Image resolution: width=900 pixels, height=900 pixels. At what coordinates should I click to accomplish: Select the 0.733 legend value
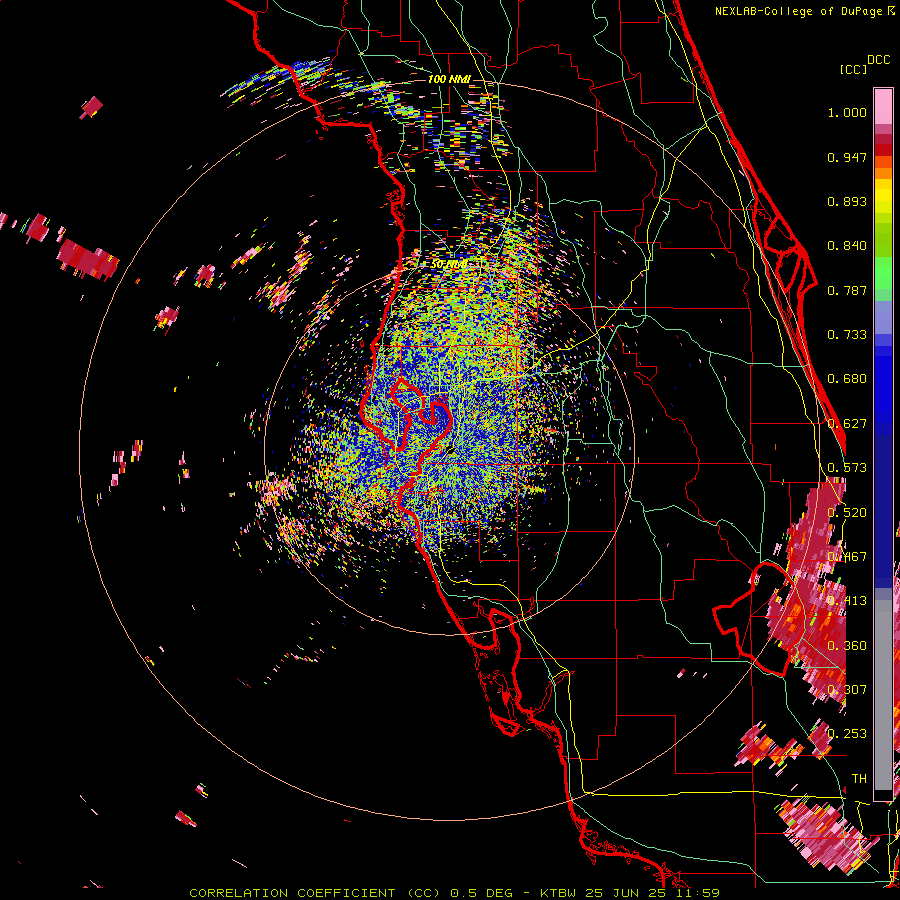pyautogui.click(x=847, y=335)
